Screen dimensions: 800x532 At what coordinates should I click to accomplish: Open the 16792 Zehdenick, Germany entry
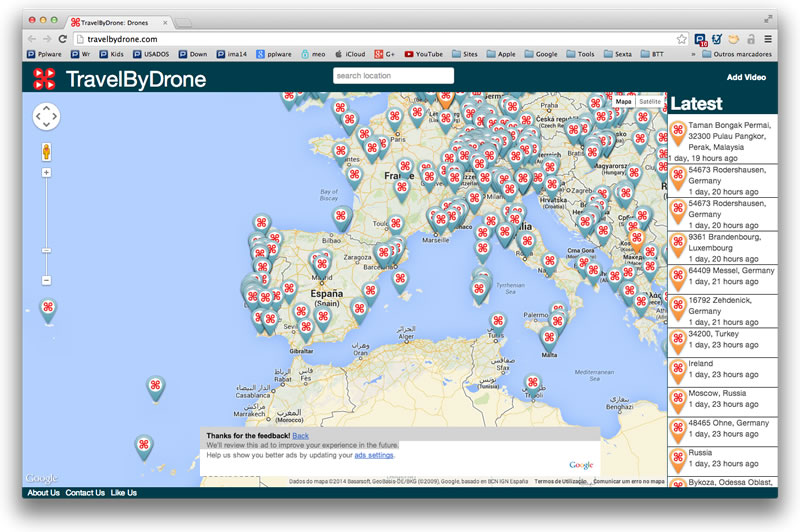coord(722,311)
